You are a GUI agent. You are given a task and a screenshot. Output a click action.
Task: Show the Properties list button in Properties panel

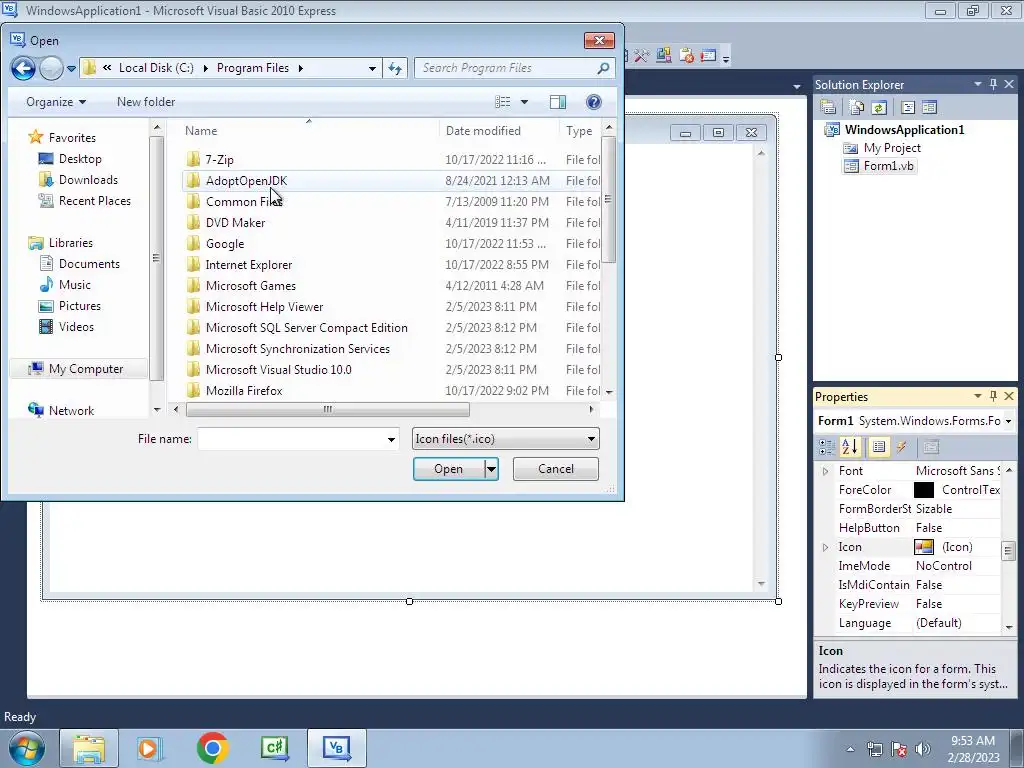pyautogui.click(x=879, y=447)
